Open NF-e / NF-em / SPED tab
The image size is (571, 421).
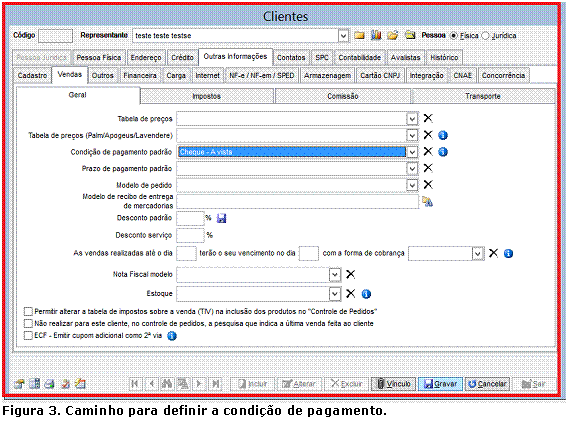pos(261,75)
